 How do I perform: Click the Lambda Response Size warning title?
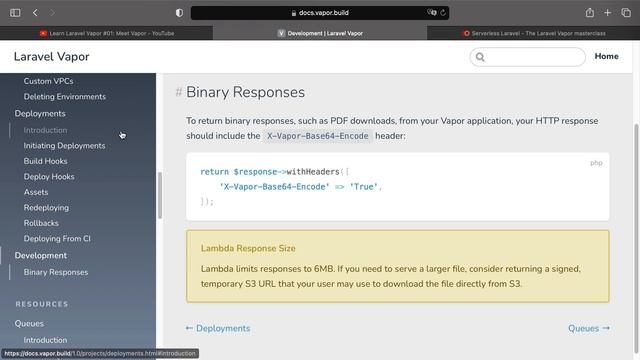tap(248, 248)
